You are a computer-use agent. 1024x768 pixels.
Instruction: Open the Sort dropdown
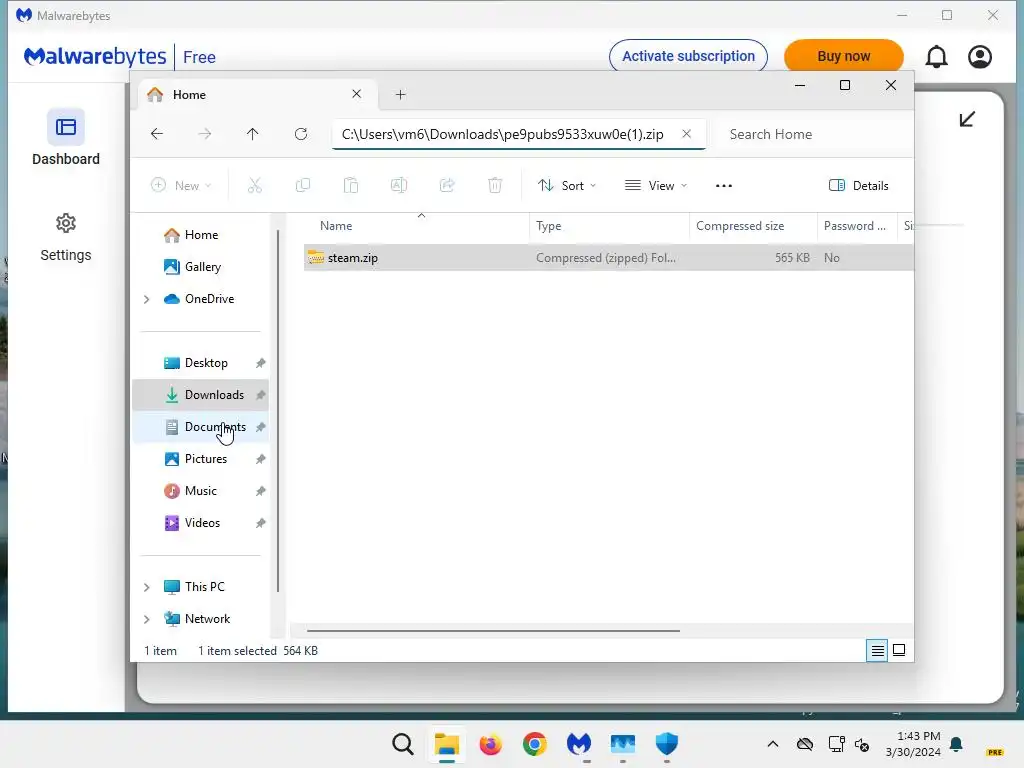point(567,185)
